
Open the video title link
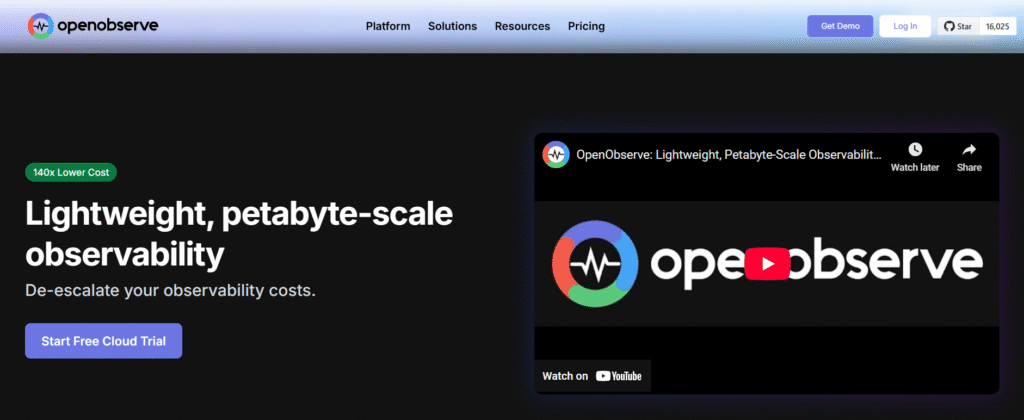click(x=729, y=155)
